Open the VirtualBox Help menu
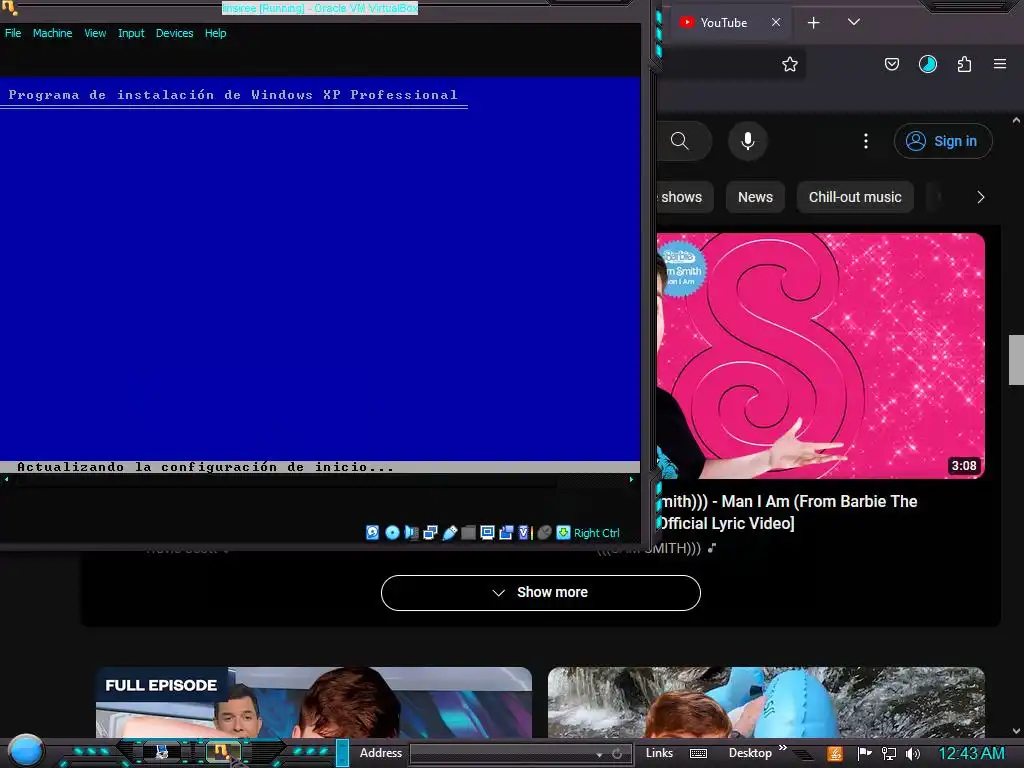Image resolution: width=1024 pixels, height=768 pixels. [216, 33]
